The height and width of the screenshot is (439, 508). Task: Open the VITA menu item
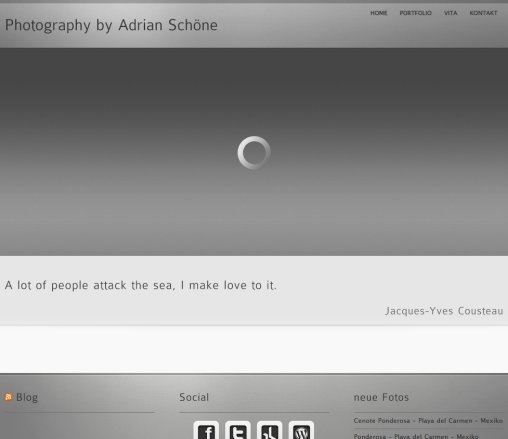(450, 13)
